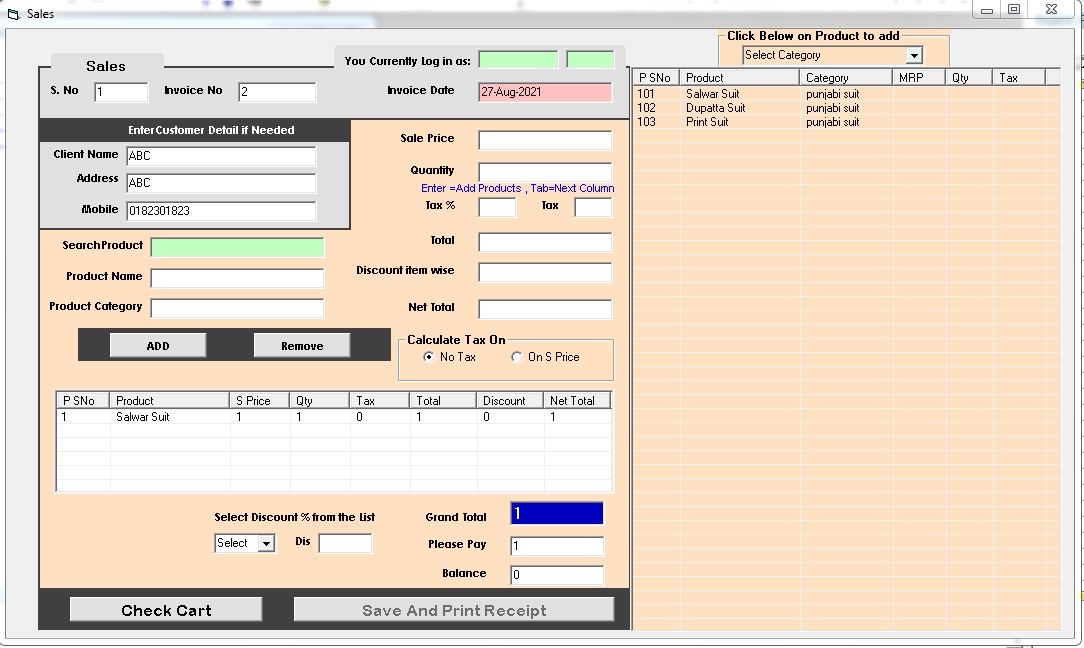Select the On S Price radio option
Image resolution: width=1084 pixels, height=648 pixels.
[517, 357]
